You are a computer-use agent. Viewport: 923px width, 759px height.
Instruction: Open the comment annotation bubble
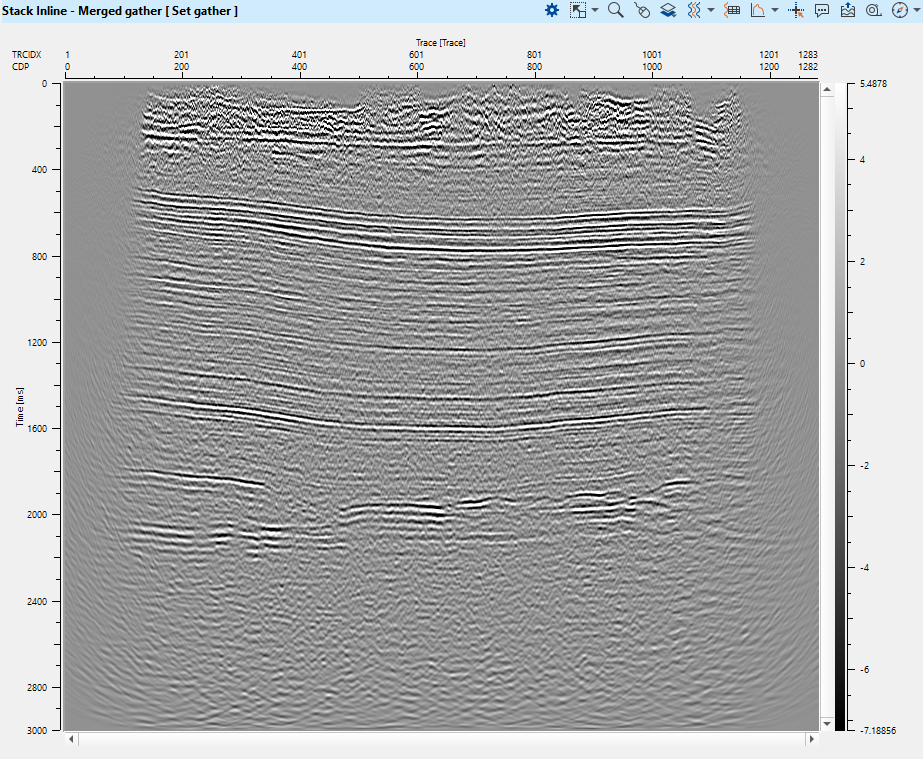click(x=822, y=10)
